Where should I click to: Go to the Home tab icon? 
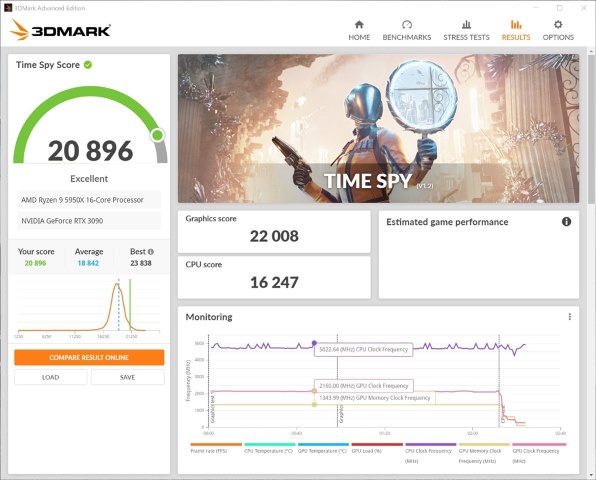coord(359,25)
